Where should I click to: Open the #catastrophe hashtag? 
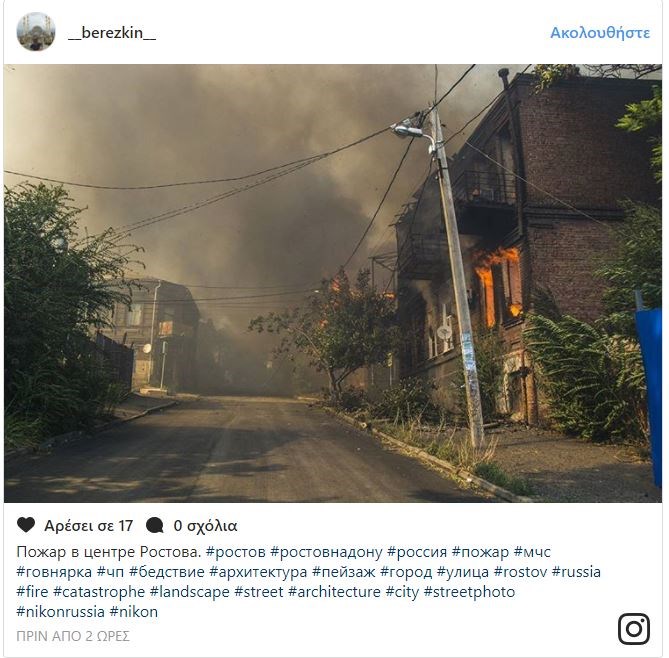pyautogui.click(x=99, y=592)
